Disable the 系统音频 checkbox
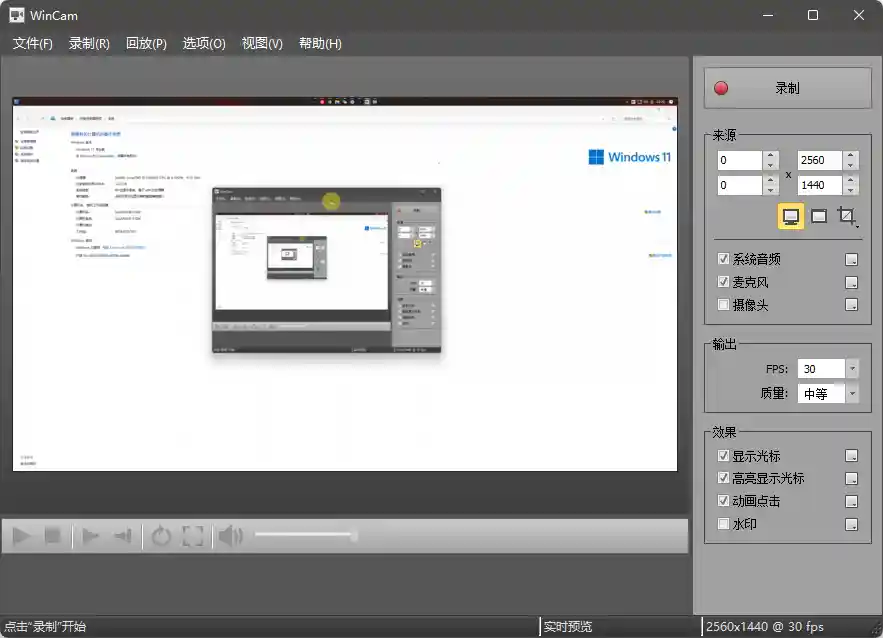This screenshot has height=638, width=883. pos(725,258)
